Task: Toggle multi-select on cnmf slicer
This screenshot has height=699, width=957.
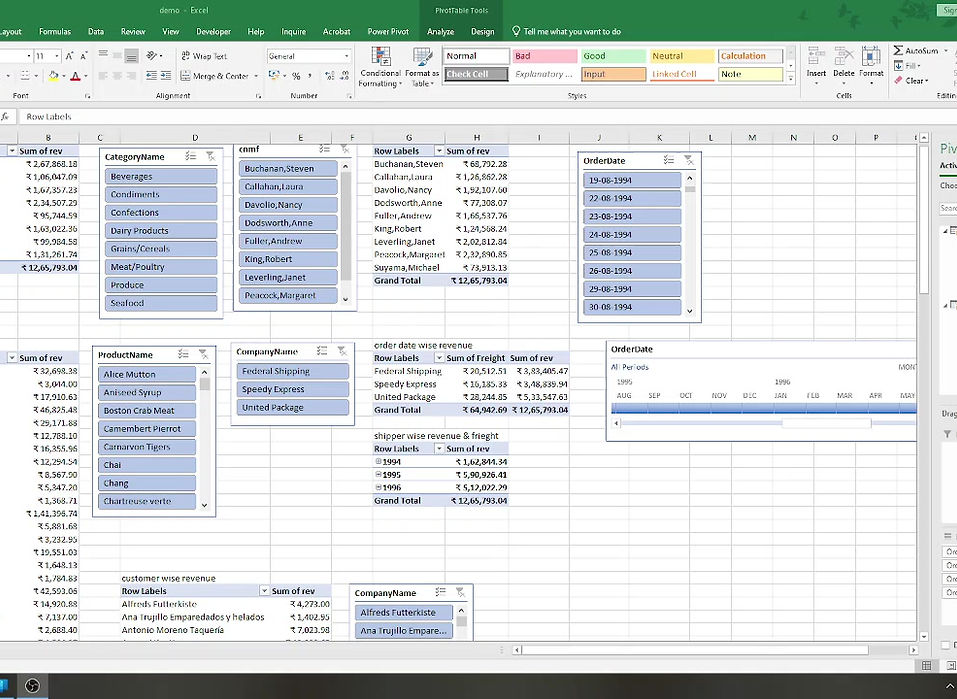Action: point(325,149)
